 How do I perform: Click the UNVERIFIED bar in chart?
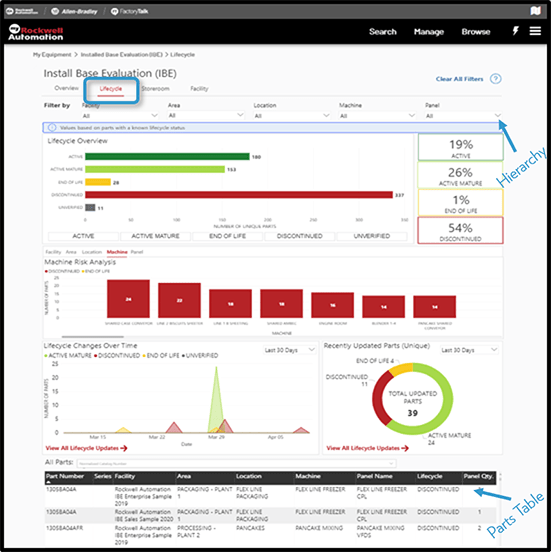pyautogui.click(x=90, y=207)
